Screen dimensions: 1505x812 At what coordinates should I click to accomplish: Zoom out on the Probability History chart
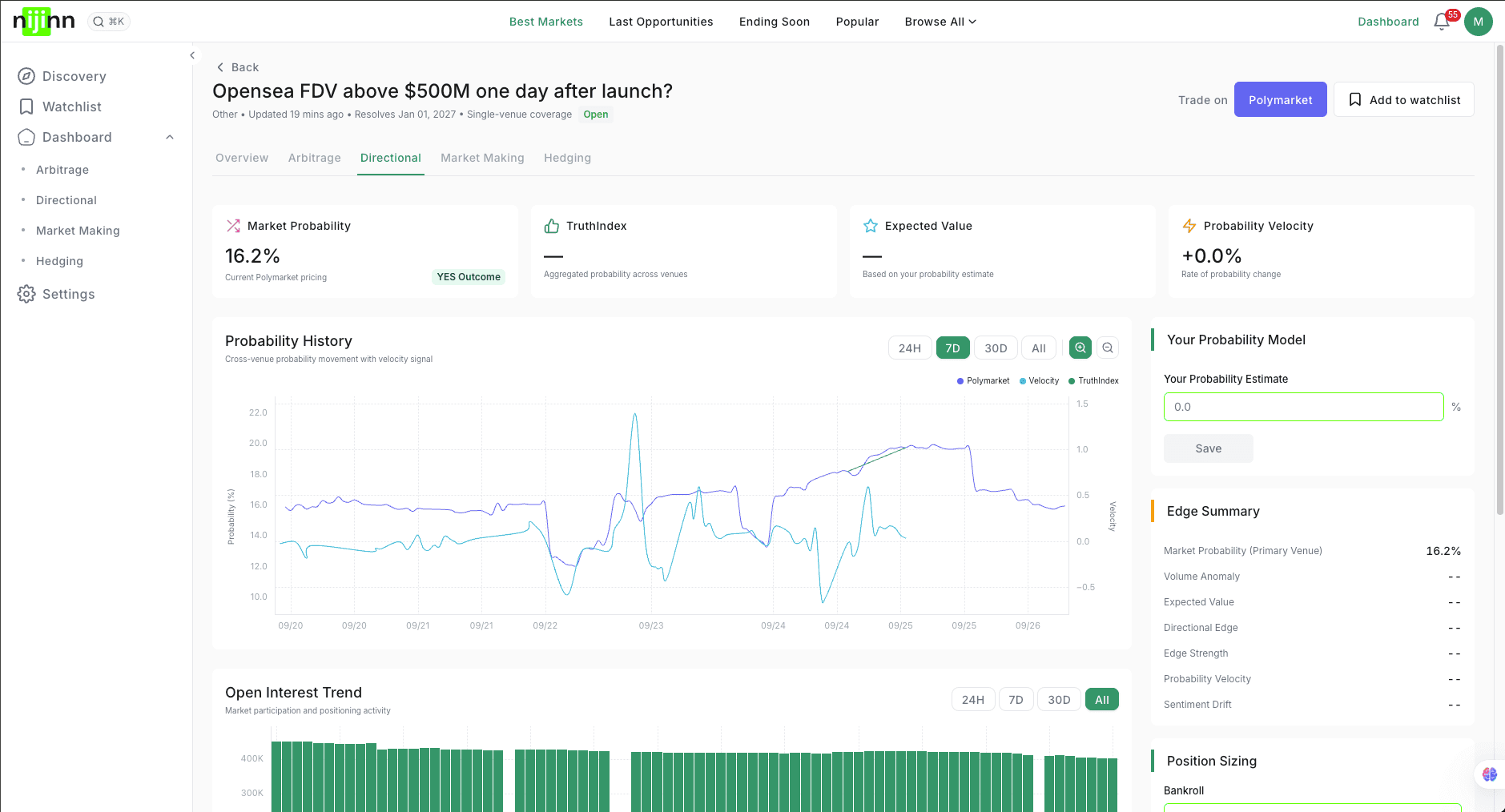point(1108,348)
